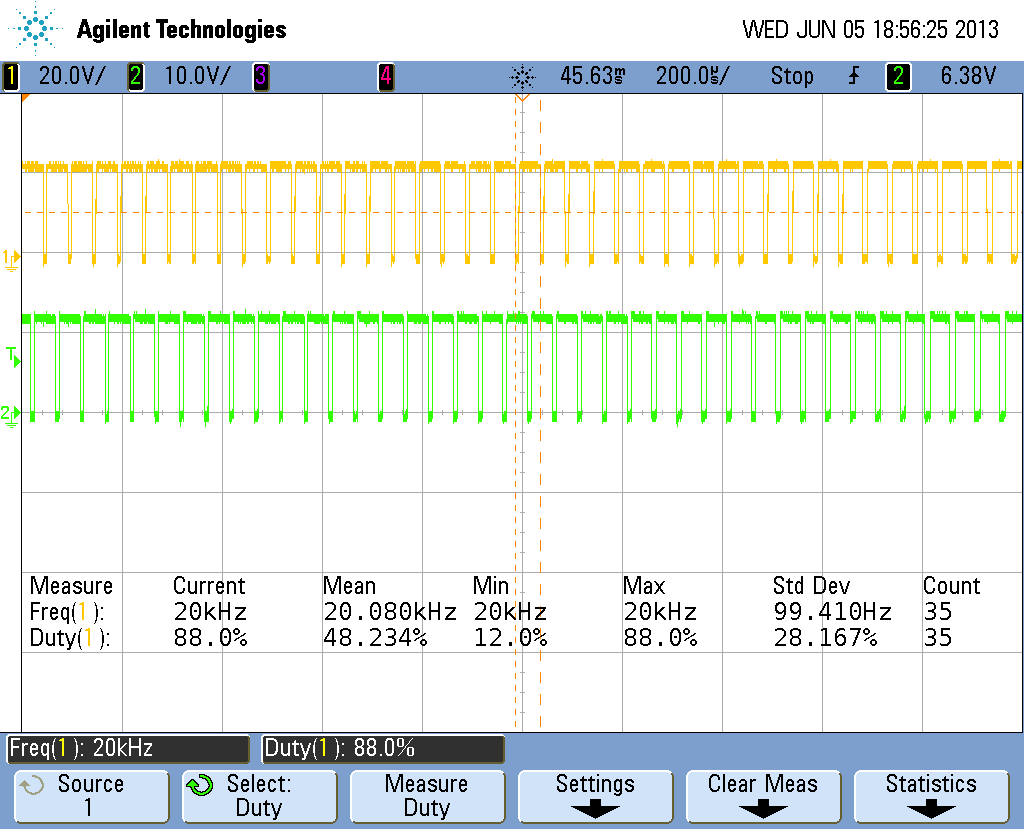Toggle the Stop acquisition status
Screen dimensions: 1024x829
(x=792, y=76)
